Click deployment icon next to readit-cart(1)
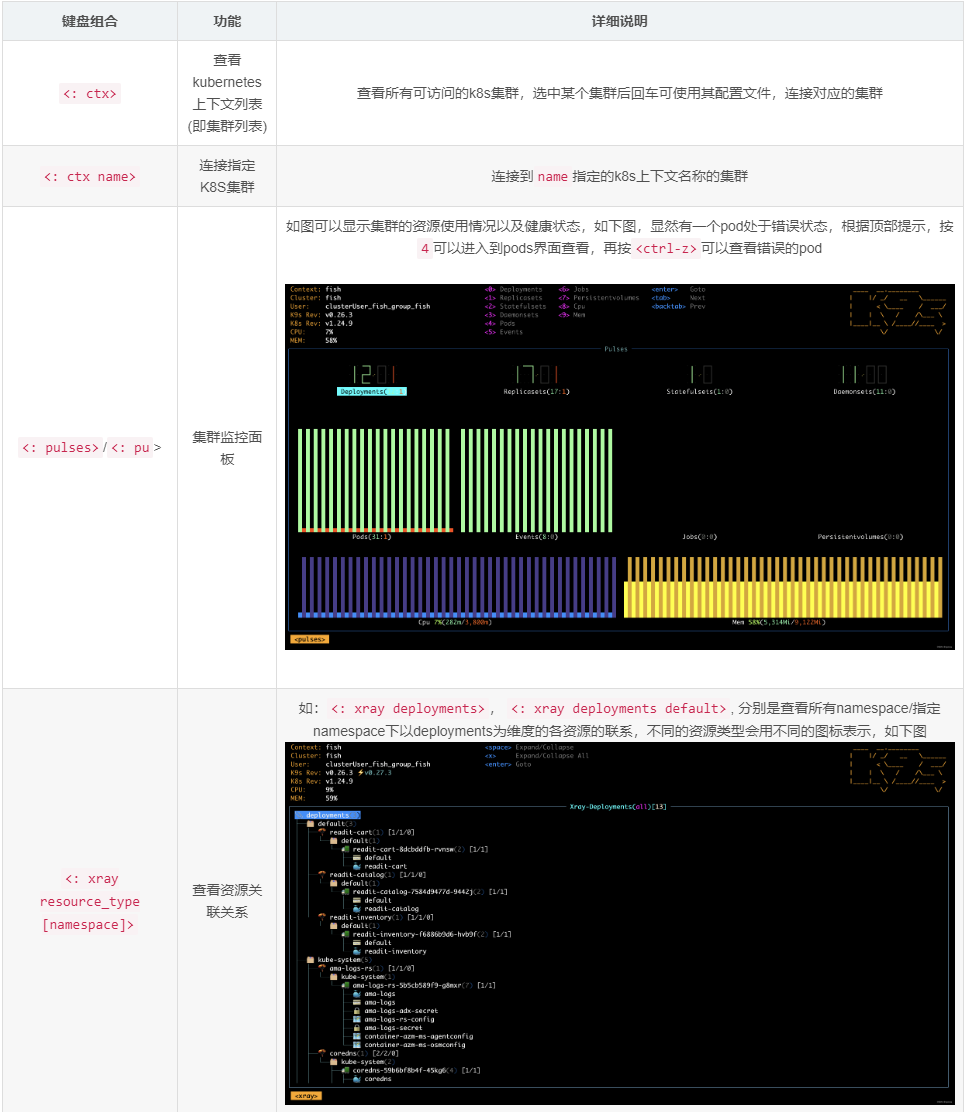965x1112 pixels. point(322,833)
